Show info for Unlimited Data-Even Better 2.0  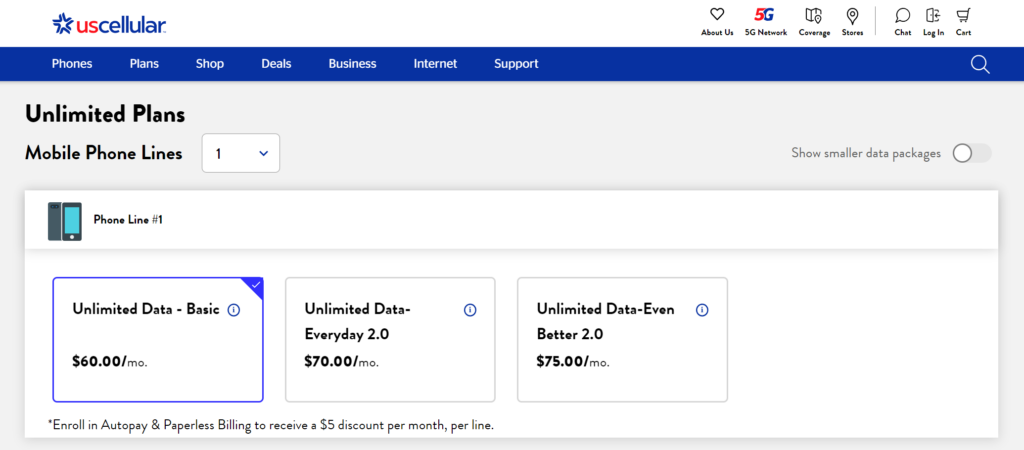(x=702, y=310)
